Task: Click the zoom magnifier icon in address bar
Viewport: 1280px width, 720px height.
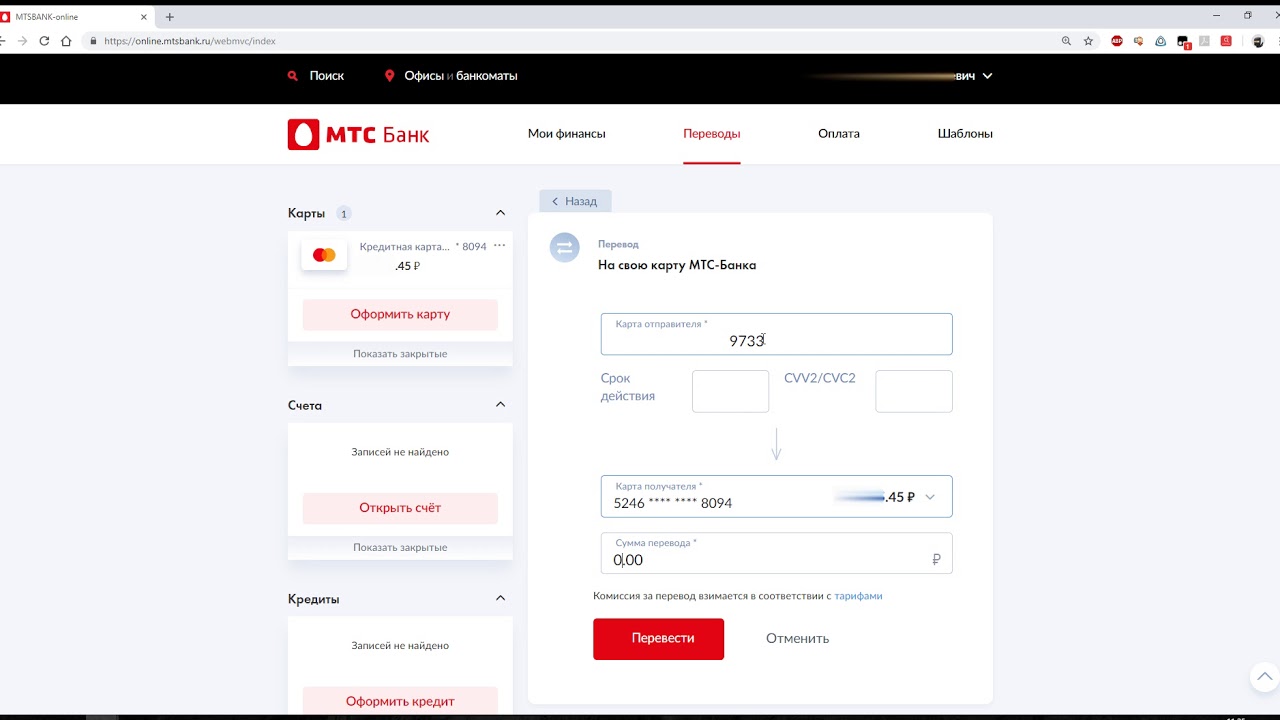Action: pos(1066,41)
